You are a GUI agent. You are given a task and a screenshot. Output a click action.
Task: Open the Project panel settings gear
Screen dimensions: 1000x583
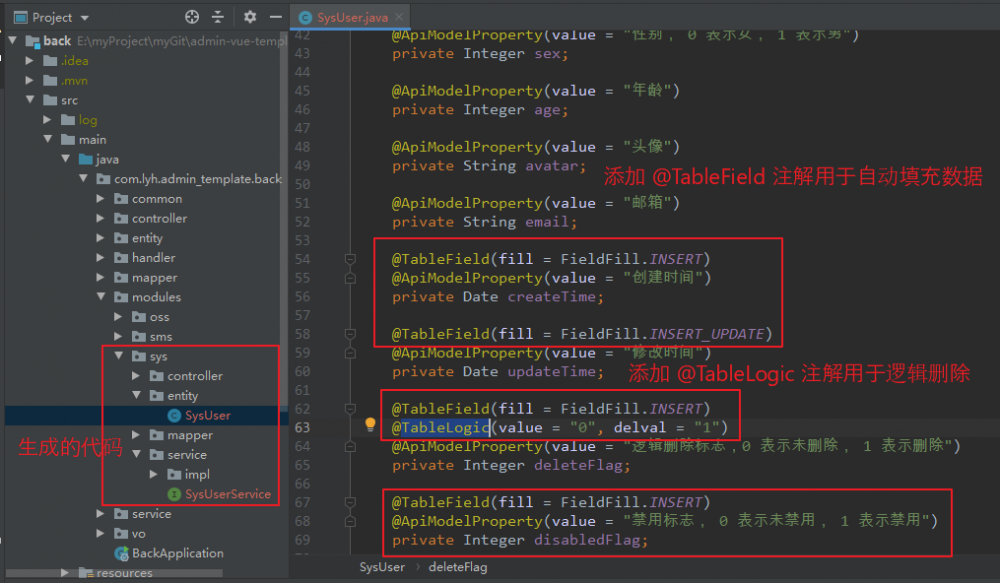[x=250, y=17]
